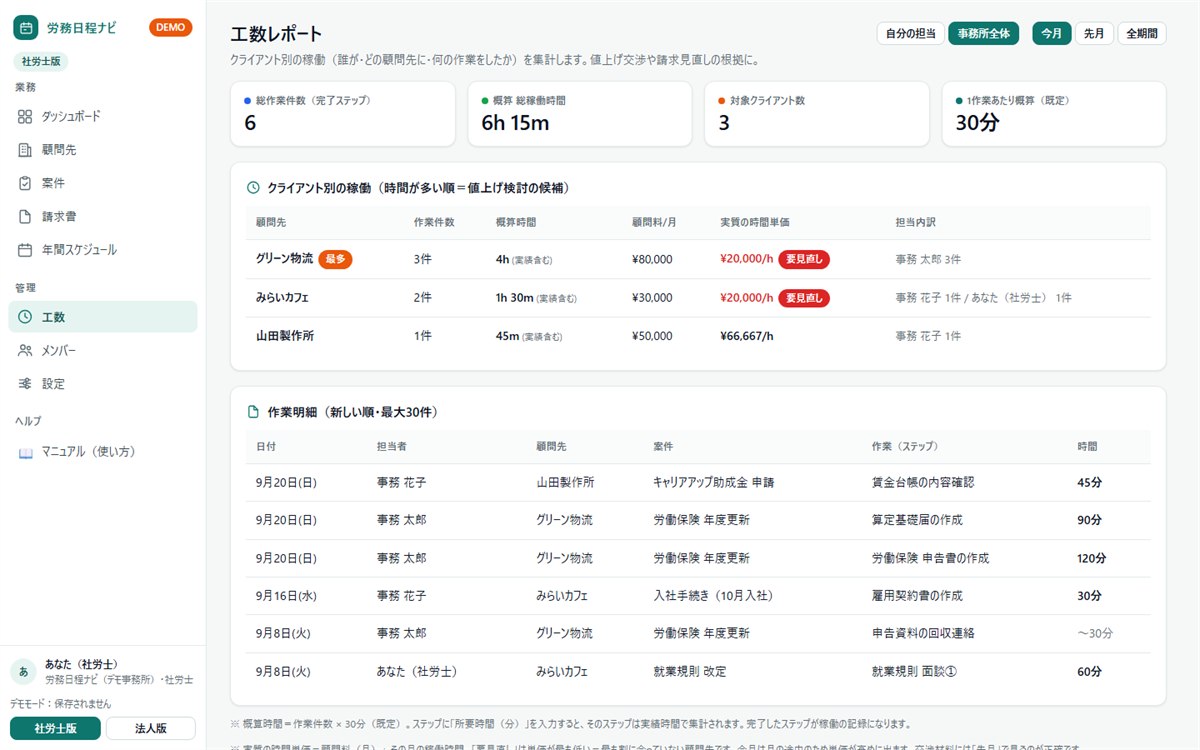This screenshot has height=750, width=1200.
Task: Select the メンバー menu item
Action: pos(103,351)
